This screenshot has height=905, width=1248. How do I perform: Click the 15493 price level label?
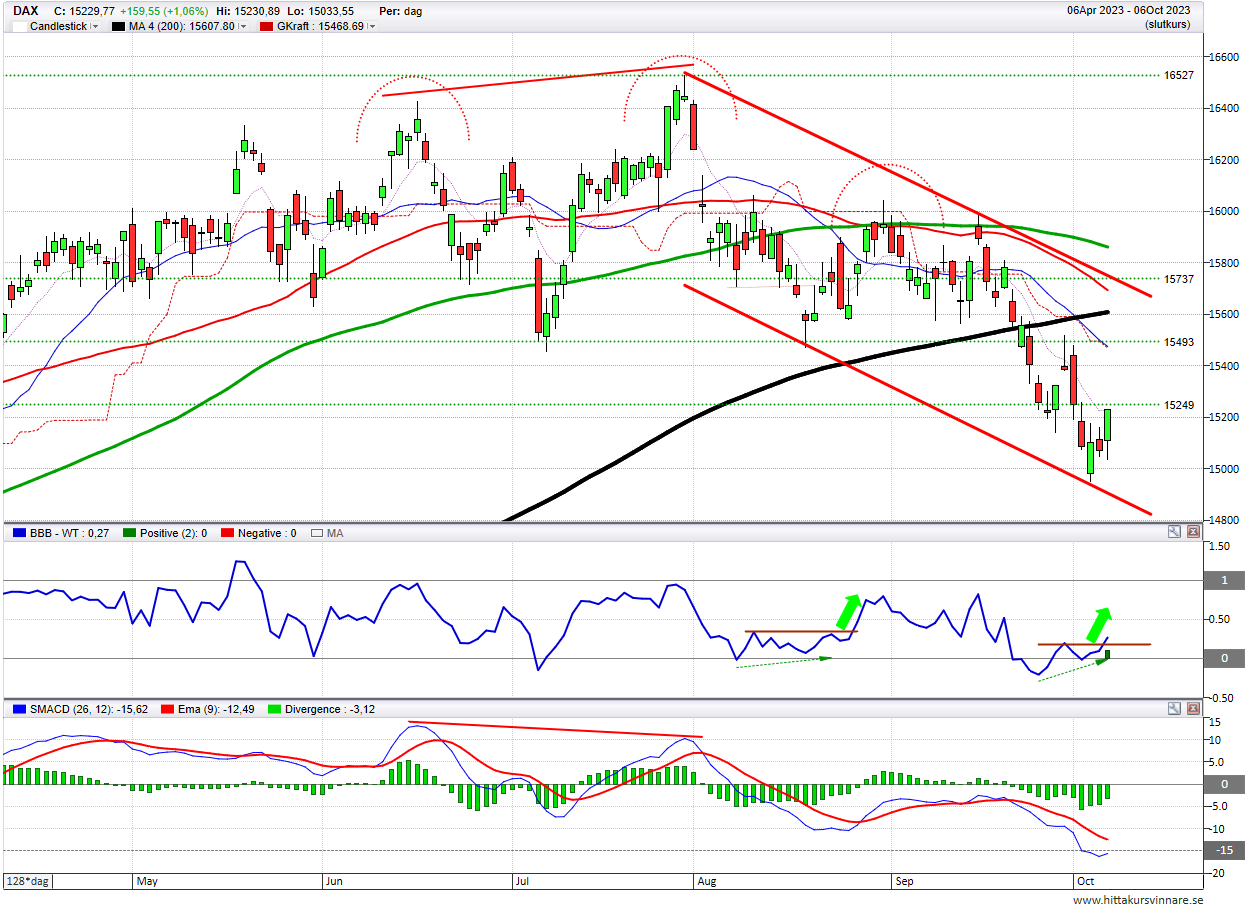pos(1179,341)
